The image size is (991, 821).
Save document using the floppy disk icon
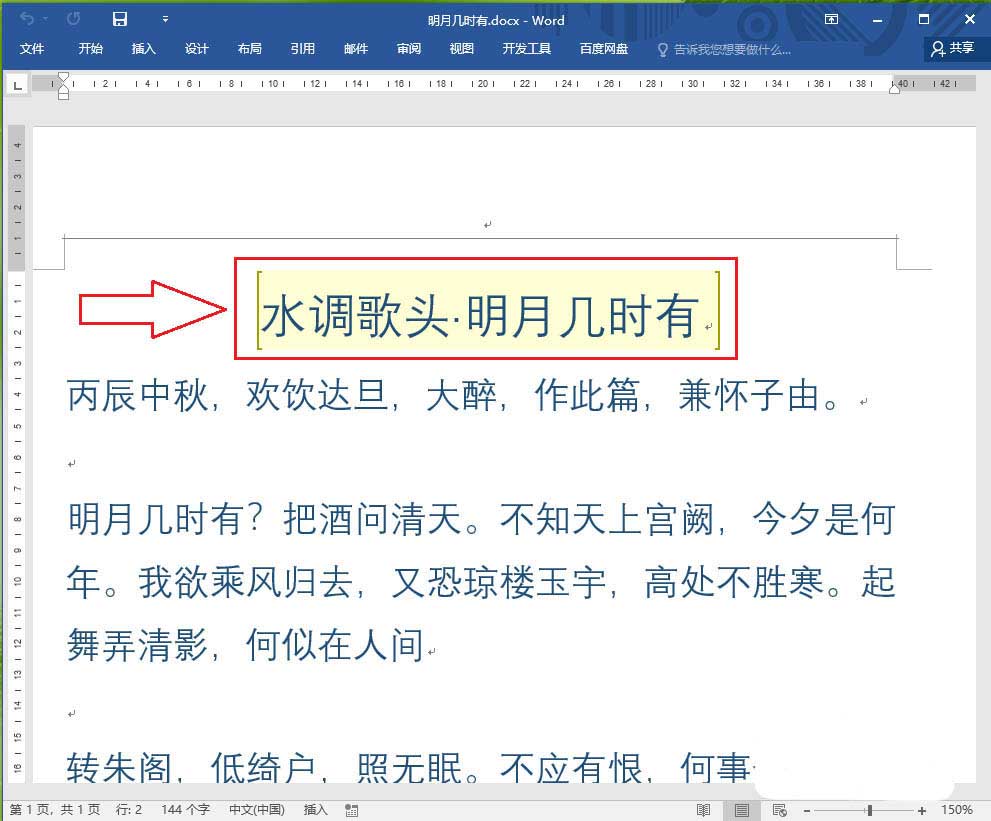pyautogui.click(x=119, y=19)
